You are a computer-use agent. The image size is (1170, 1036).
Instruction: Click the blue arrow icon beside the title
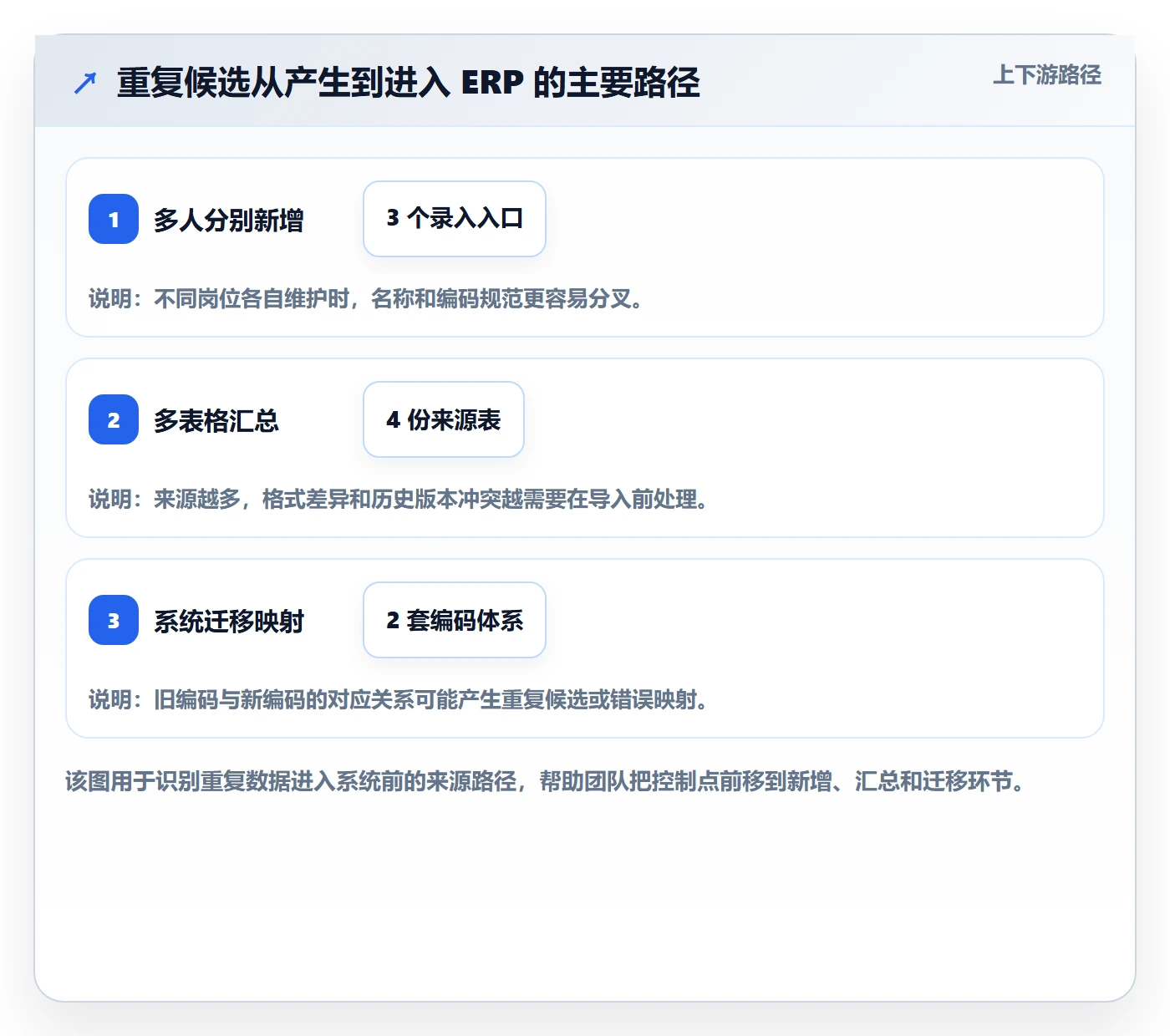tap(85, 83)
